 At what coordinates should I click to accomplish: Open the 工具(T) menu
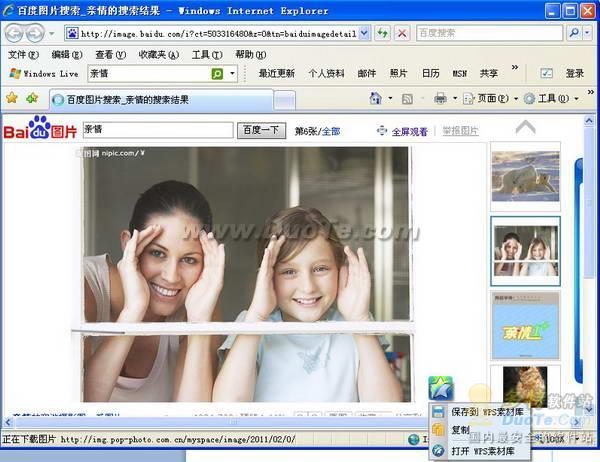[x=207, y=55]
